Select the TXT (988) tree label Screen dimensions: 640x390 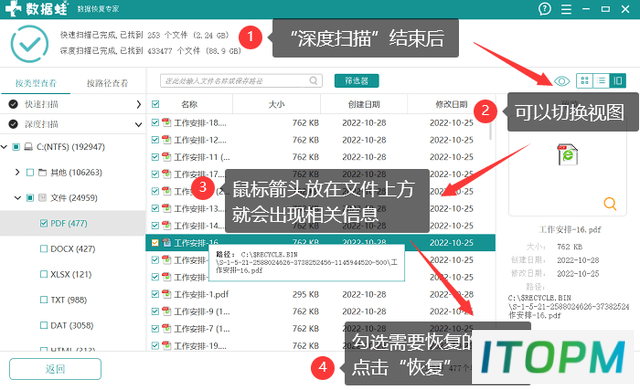69,300
